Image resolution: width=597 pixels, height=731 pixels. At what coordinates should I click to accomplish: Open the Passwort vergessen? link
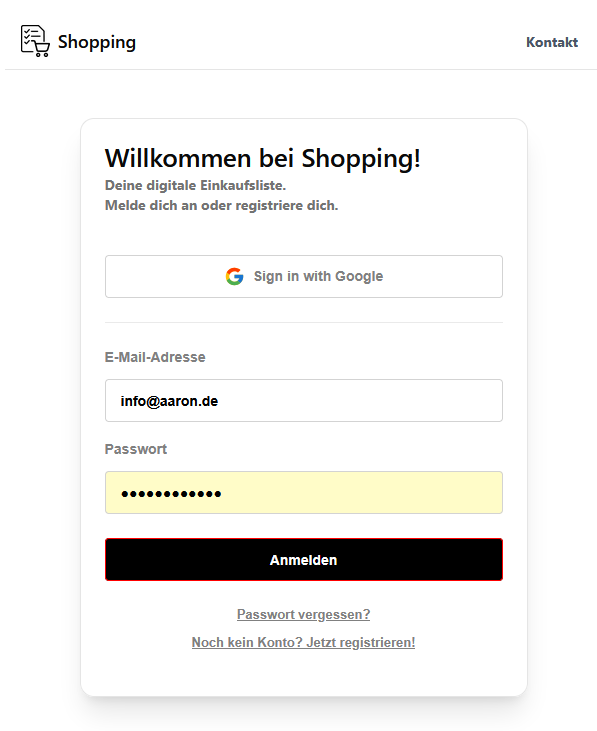(303, 614)
